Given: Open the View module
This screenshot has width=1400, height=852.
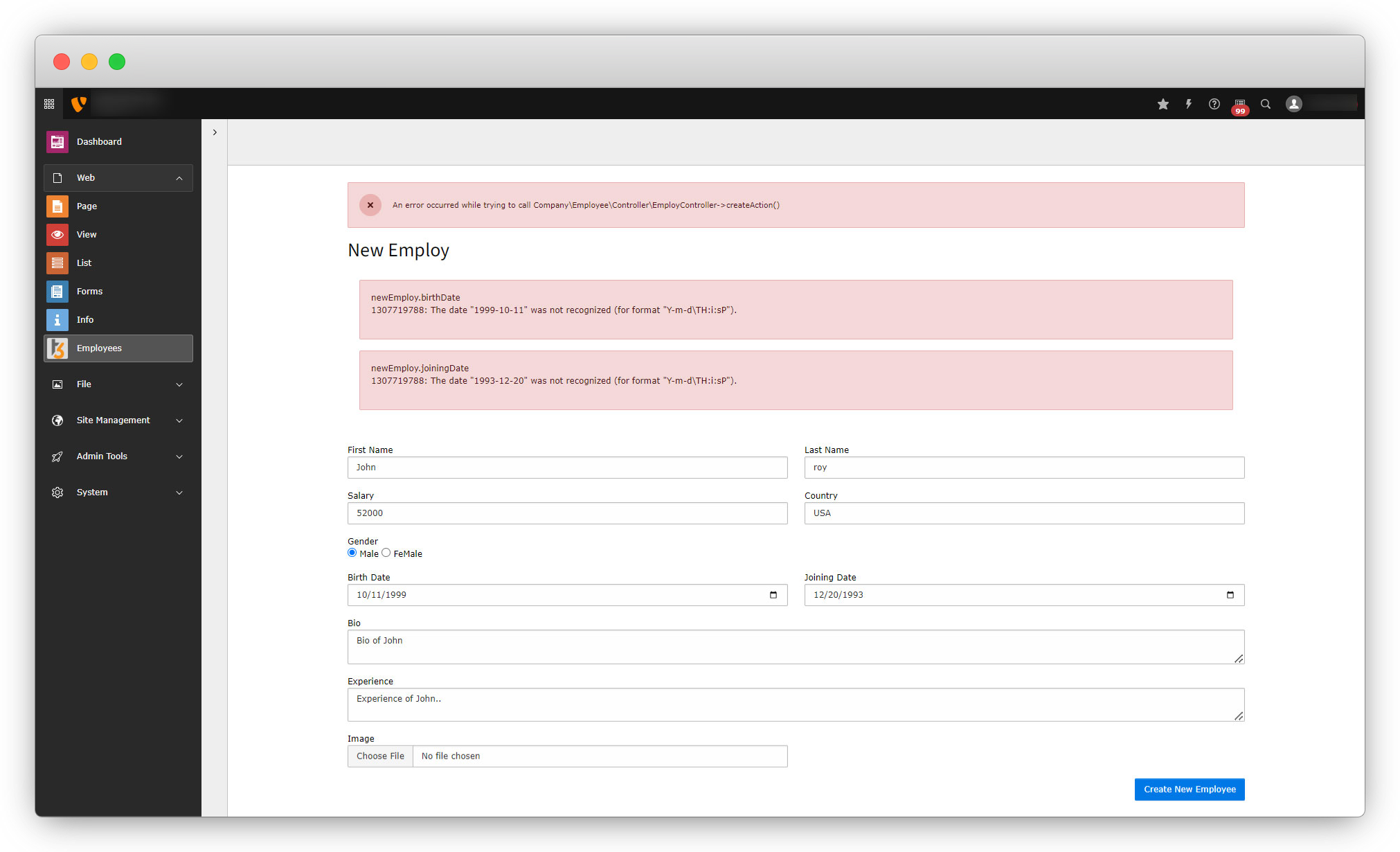Looking at the screenshot, I should click(87, 235).
